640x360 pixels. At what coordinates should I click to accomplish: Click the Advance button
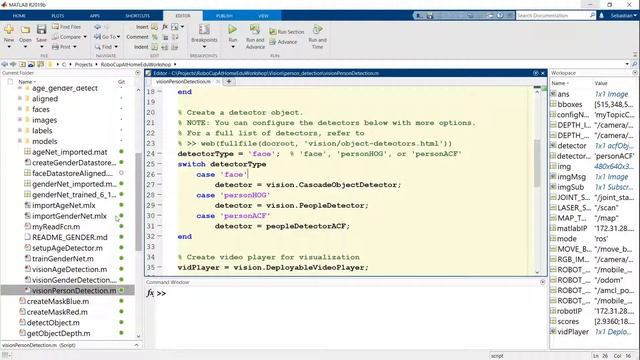click(283, 42)
